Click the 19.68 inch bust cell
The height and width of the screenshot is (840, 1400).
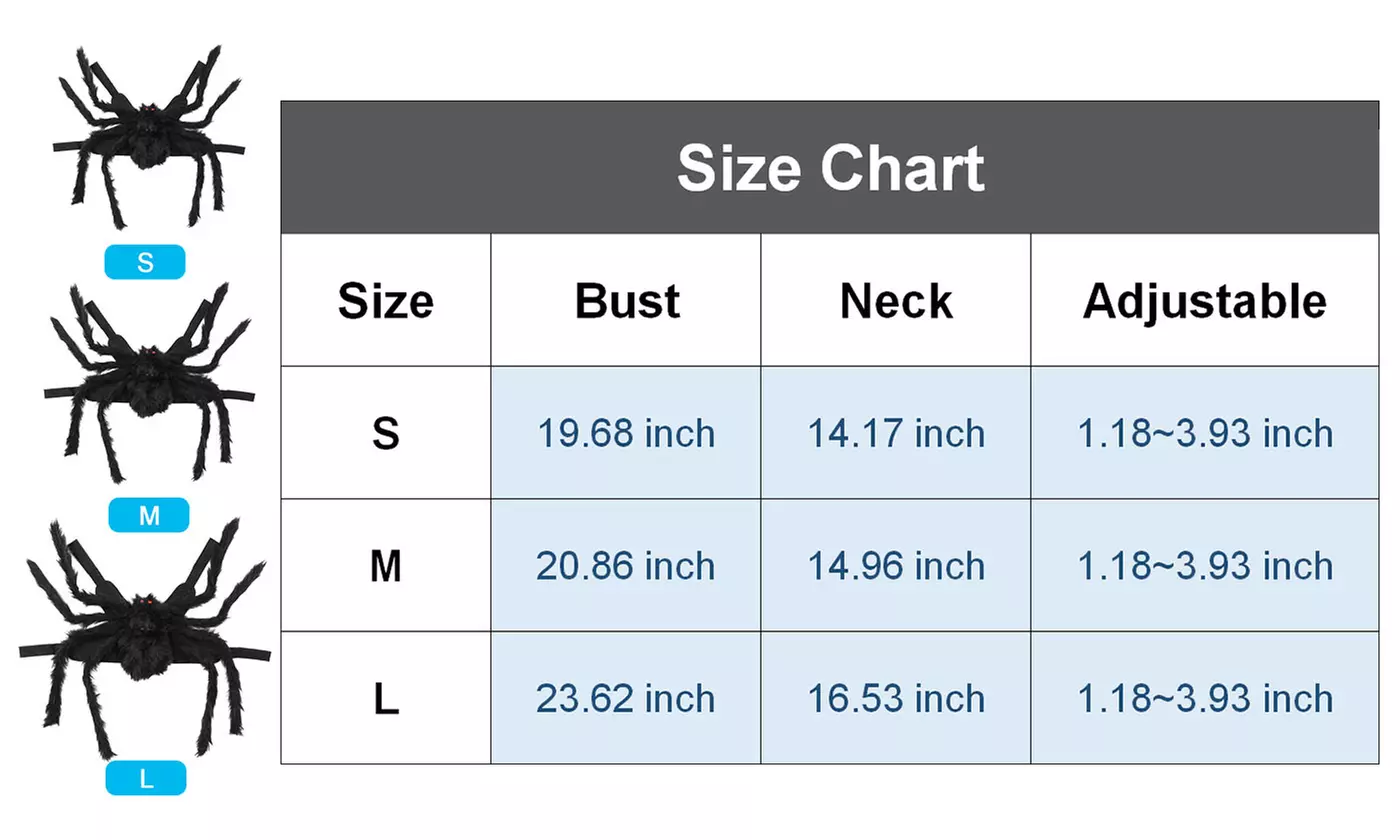point(626,433)
